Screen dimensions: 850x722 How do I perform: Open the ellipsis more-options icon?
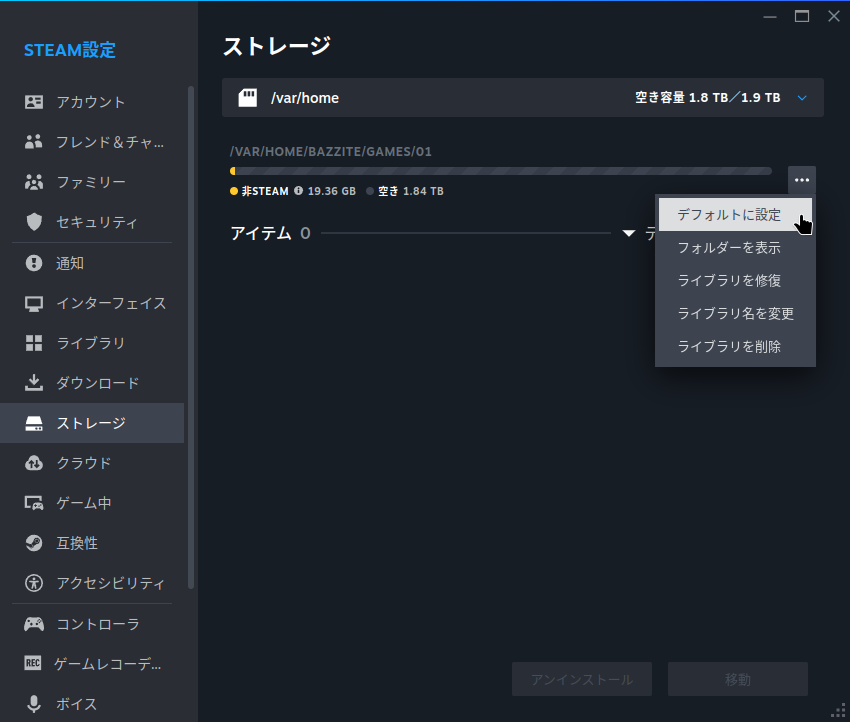click(x=801, y=180)
